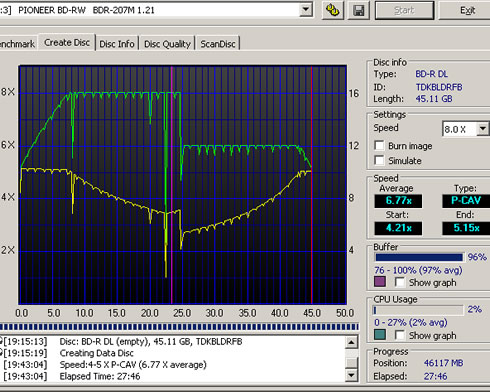Click the copy-to-clipboard icon in toolbar
The width and height of the screenshot is (490, 392).
point(333,10)
